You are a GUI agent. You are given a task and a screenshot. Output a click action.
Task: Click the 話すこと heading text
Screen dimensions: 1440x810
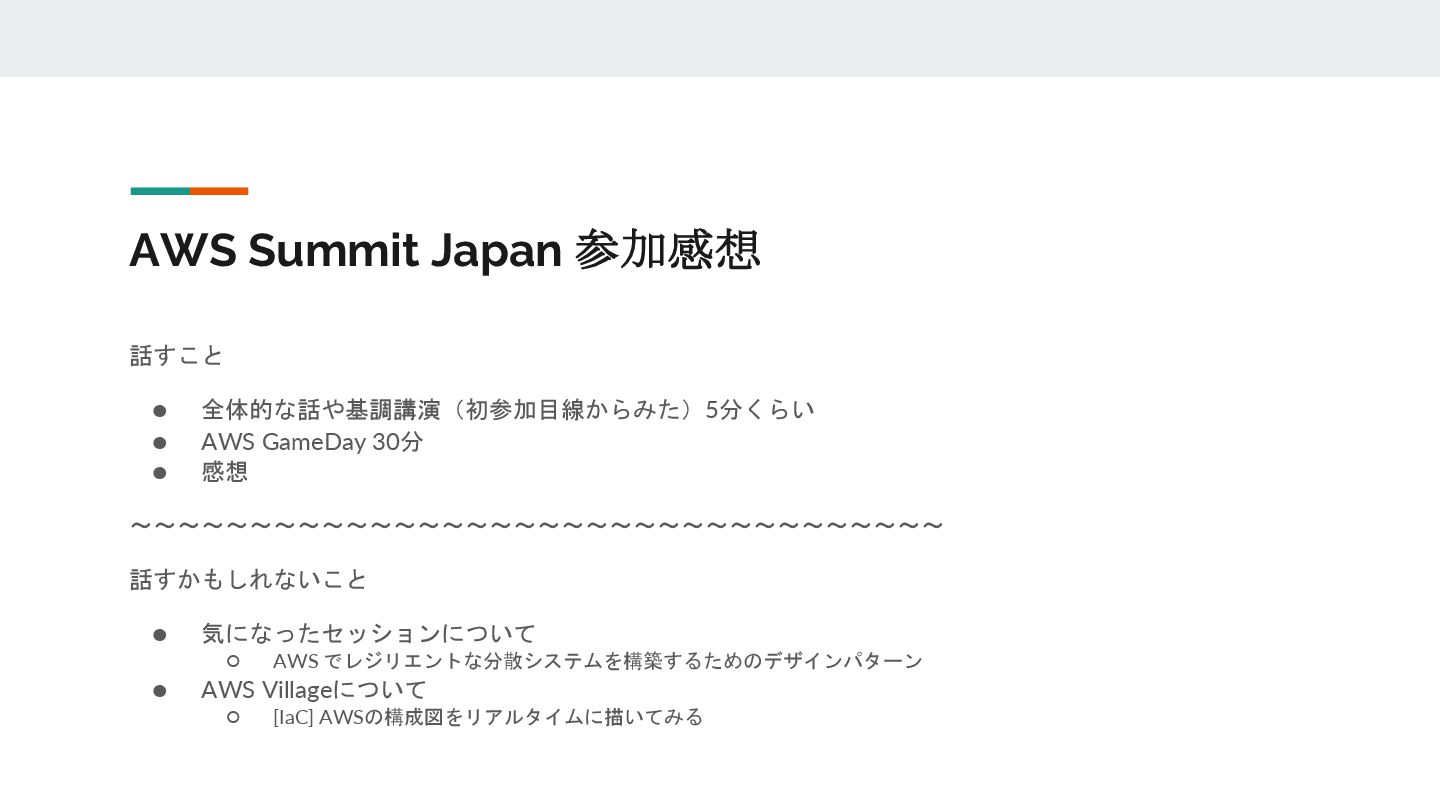point(177,355)
